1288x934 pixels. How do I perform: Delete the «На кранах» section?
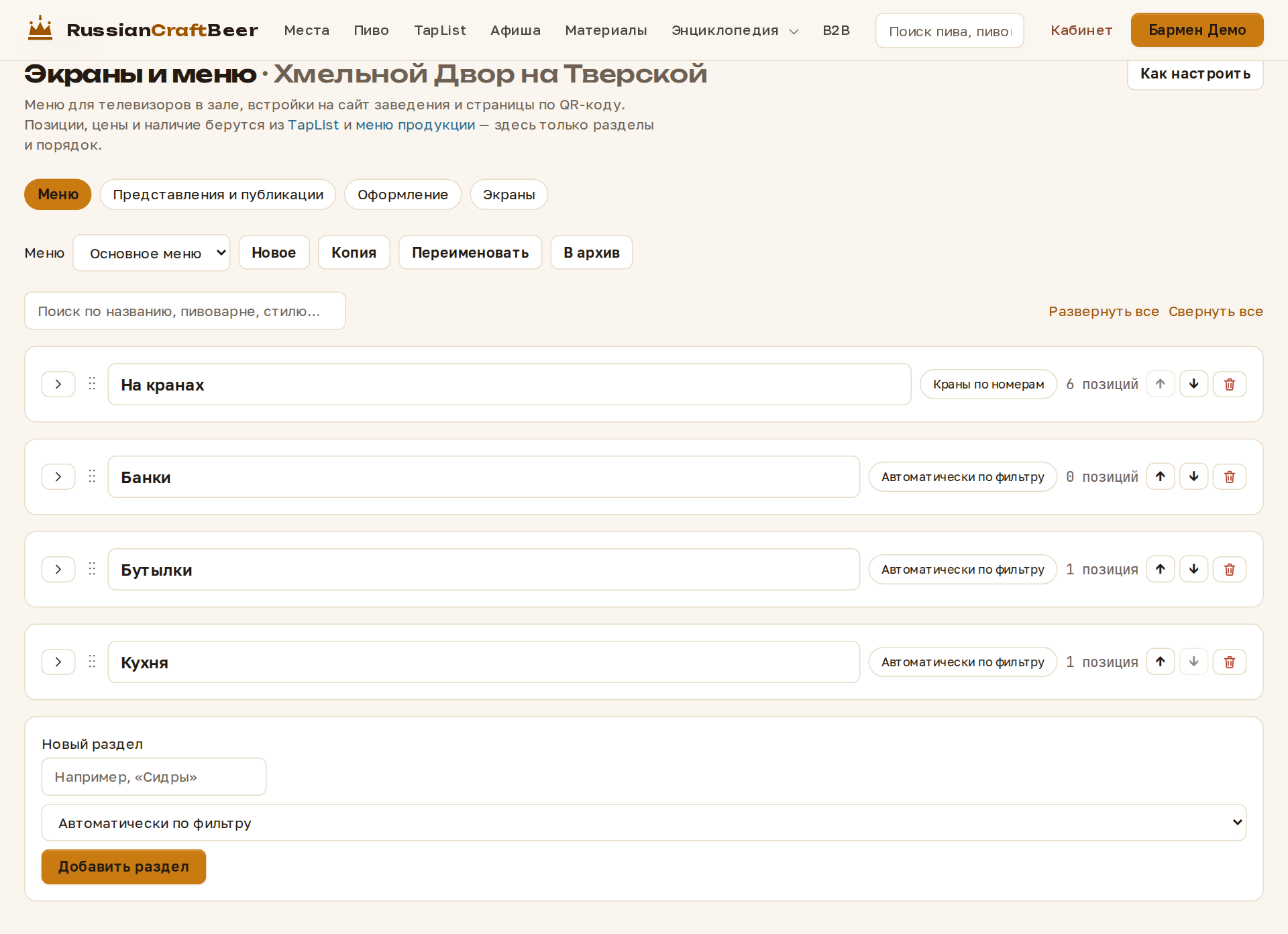coord(1229,384)
